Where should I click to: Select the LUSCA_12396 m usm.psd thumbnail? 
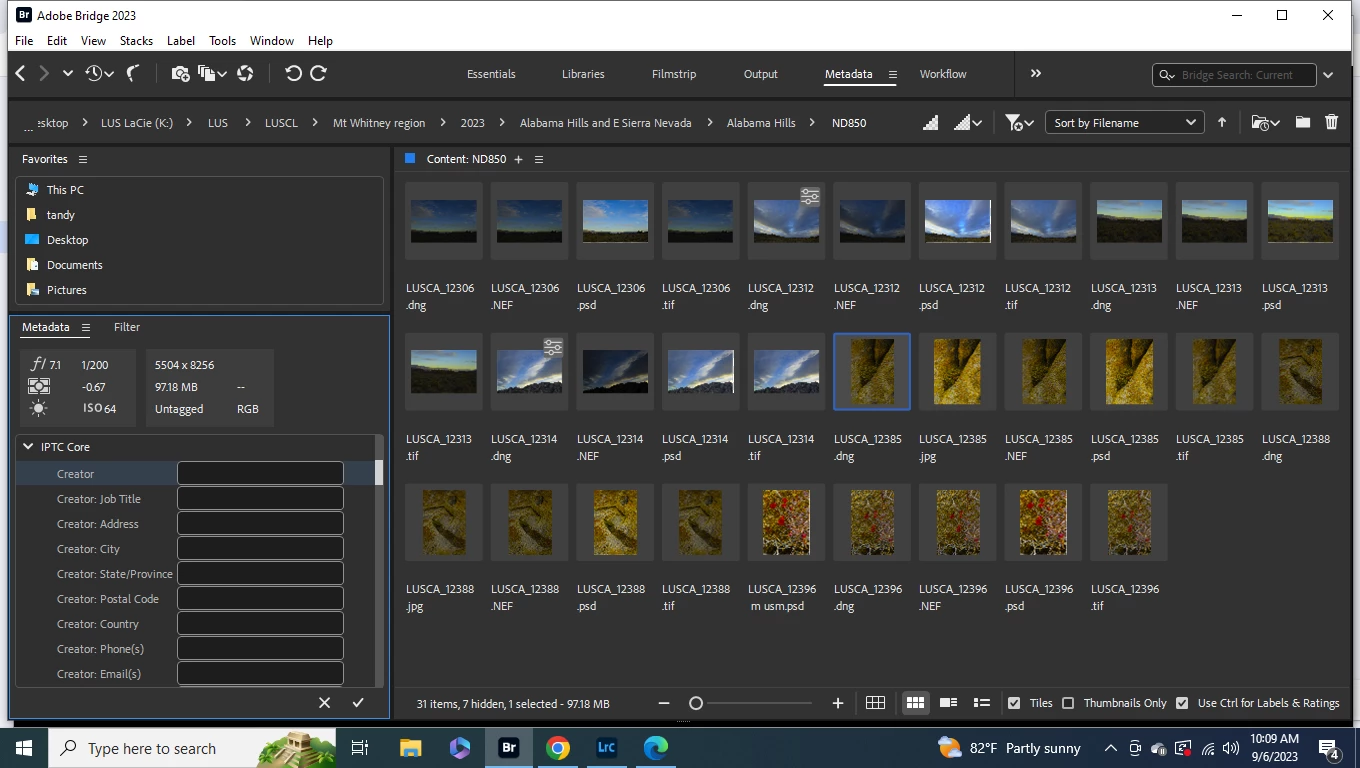(786, 522)
